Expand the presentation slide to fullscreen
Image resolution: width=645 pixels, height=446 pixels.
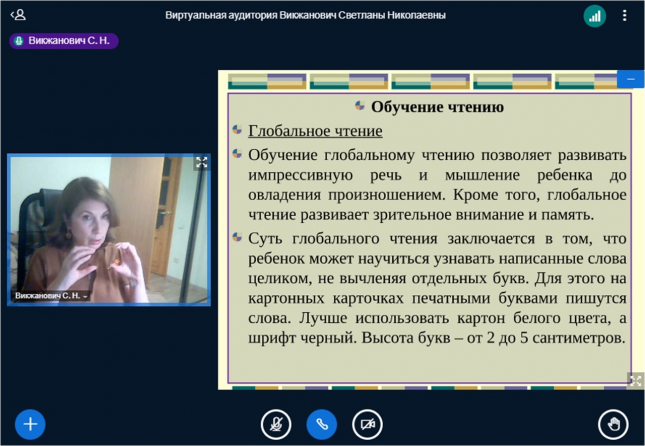[636, 381]
